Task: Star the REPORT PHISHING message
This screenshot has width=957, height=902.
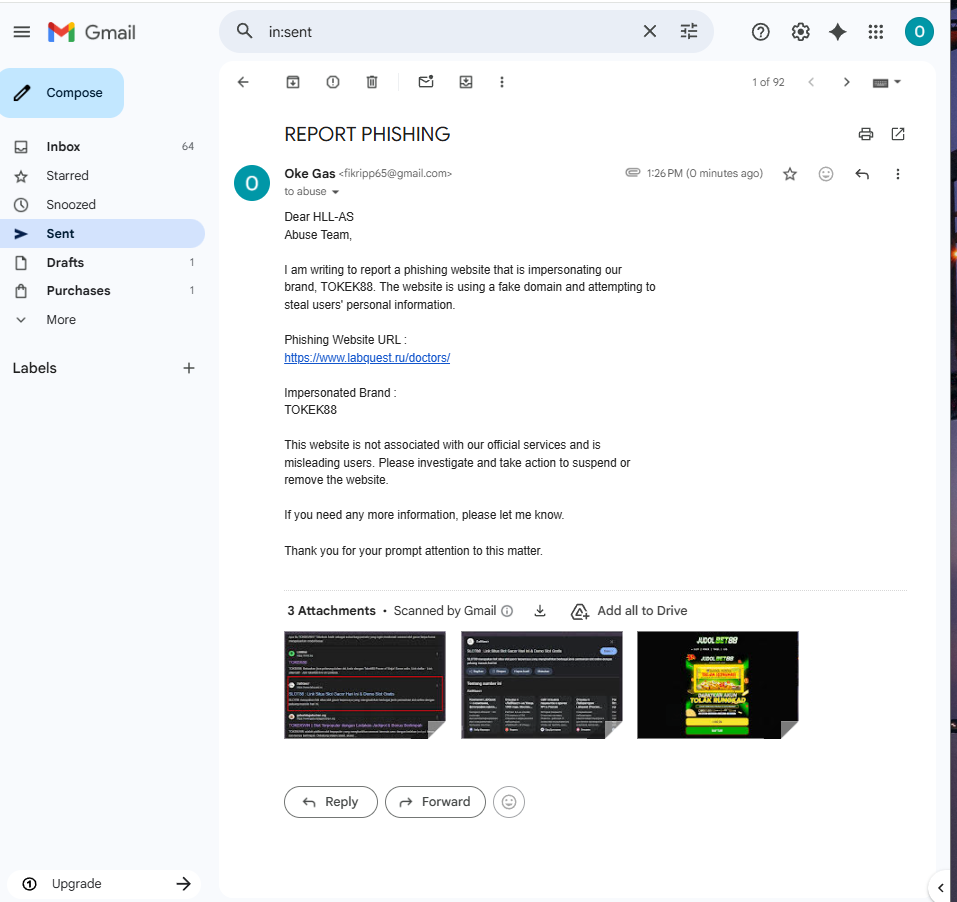Action: (790, 175)
